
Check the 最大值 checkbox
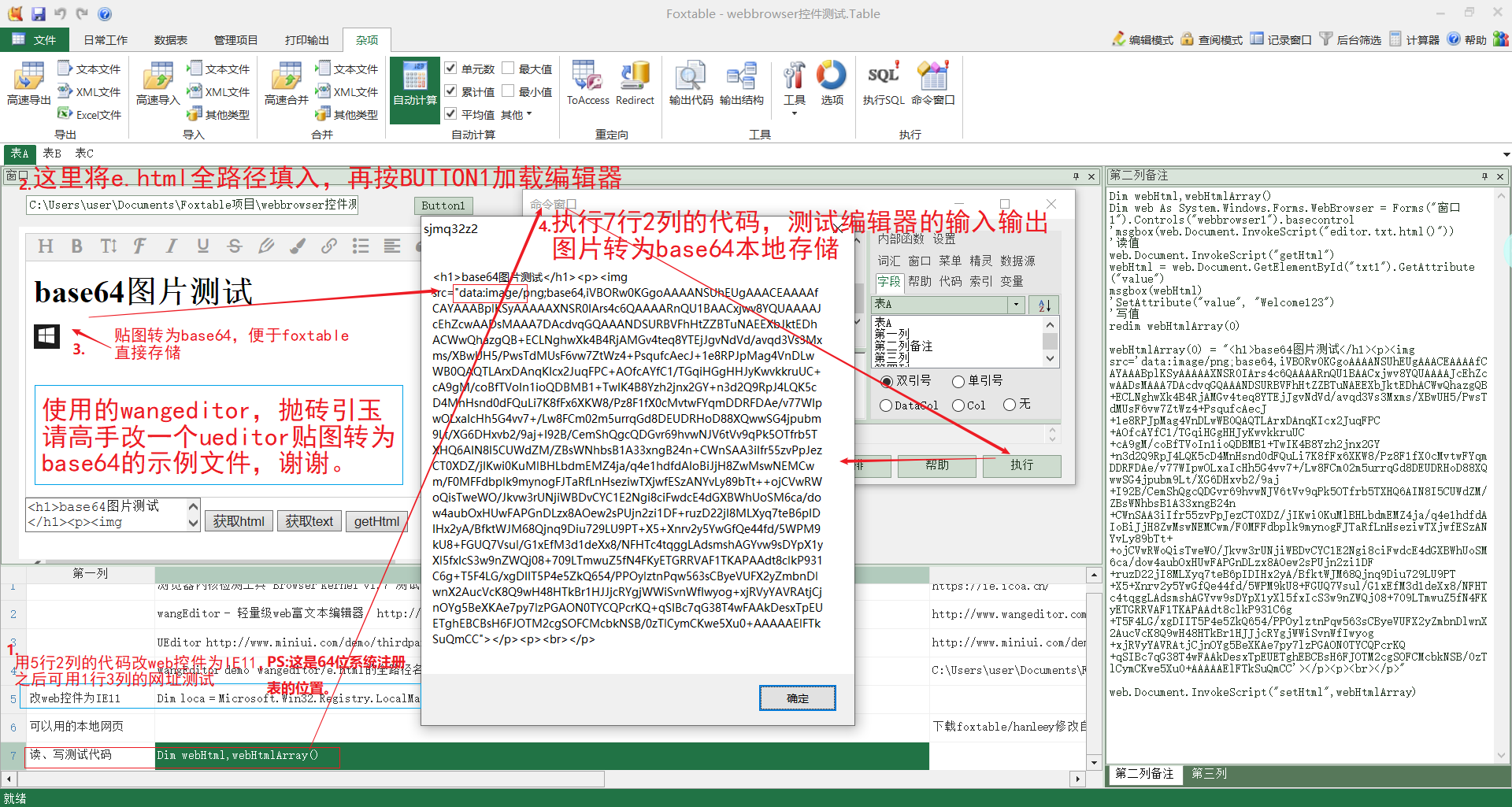508,68
